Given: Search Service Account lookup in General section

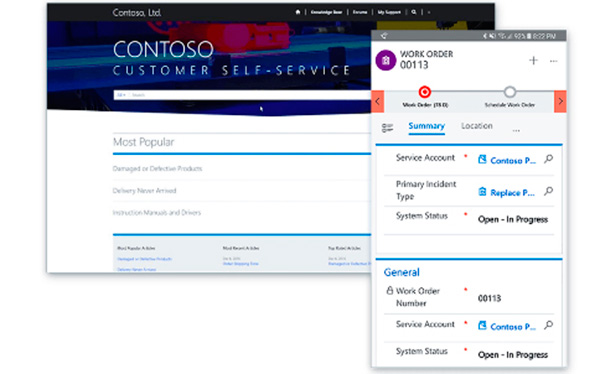Looking at the screenshot, I should pyautogui.click(x=548, y=325).
